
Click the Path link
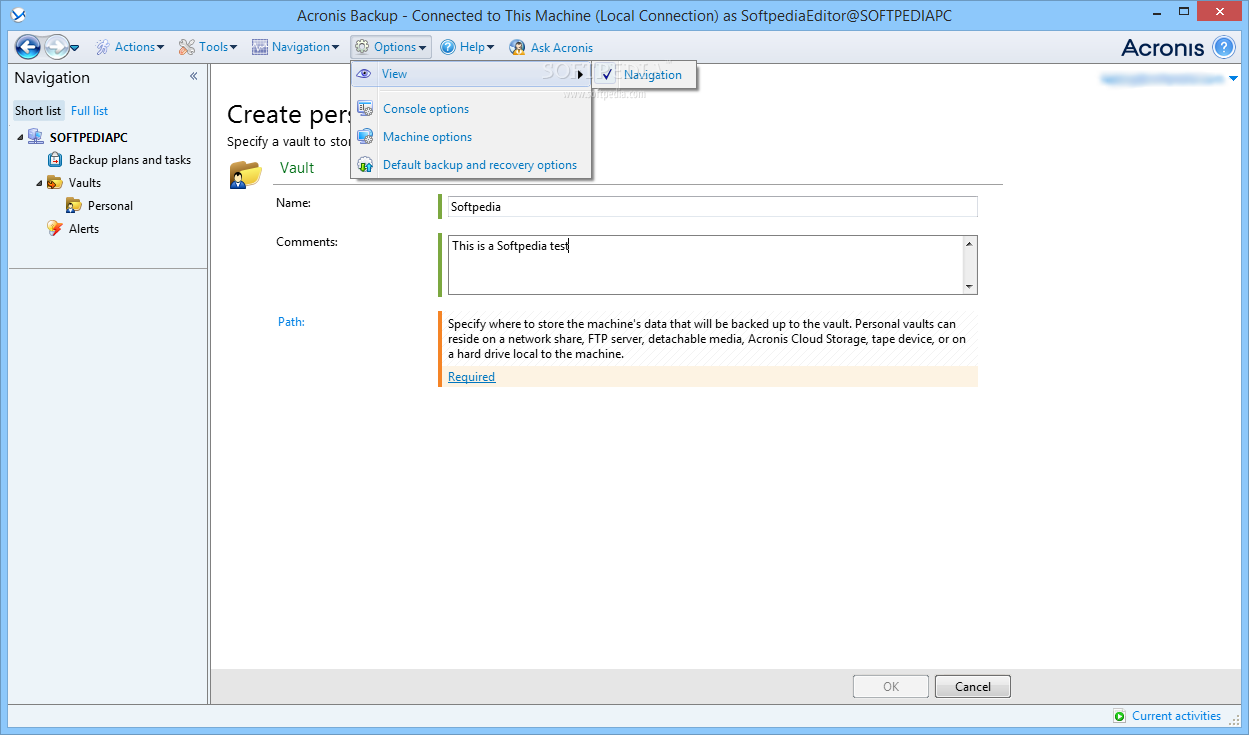click(x=291, y=322)
